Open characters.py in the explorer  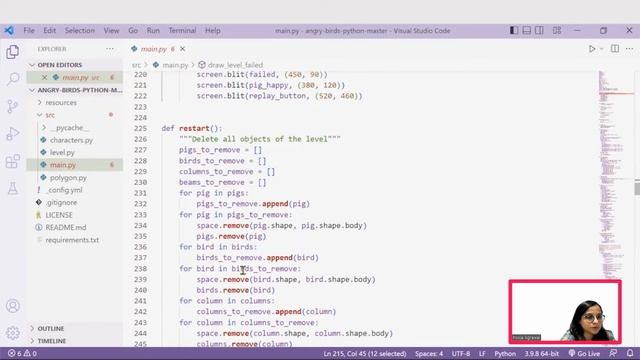click(x=71, y=140)
